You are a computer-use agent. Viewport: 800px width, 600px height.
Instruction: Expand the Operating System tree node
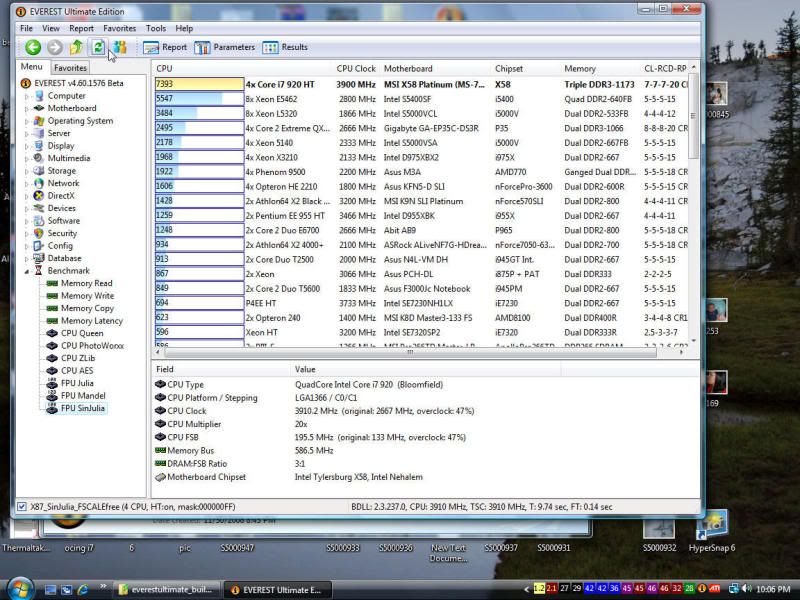click(x=27, y=121)
